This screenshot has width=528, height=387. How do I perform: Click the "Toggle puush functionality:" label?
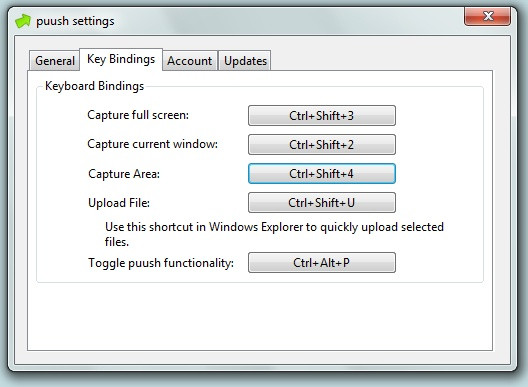tap(161, 263)
